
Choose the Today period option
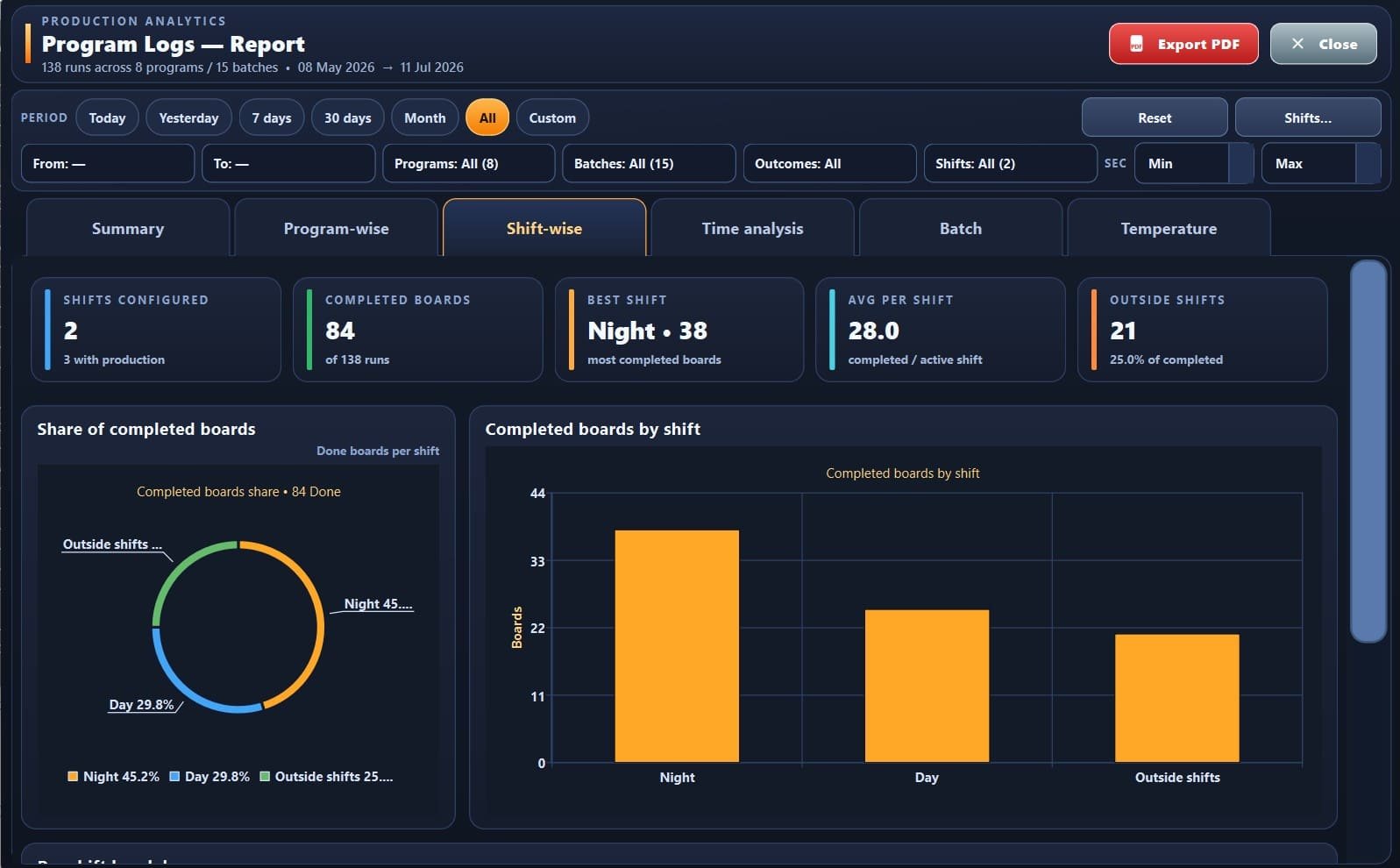pos(107,117)
